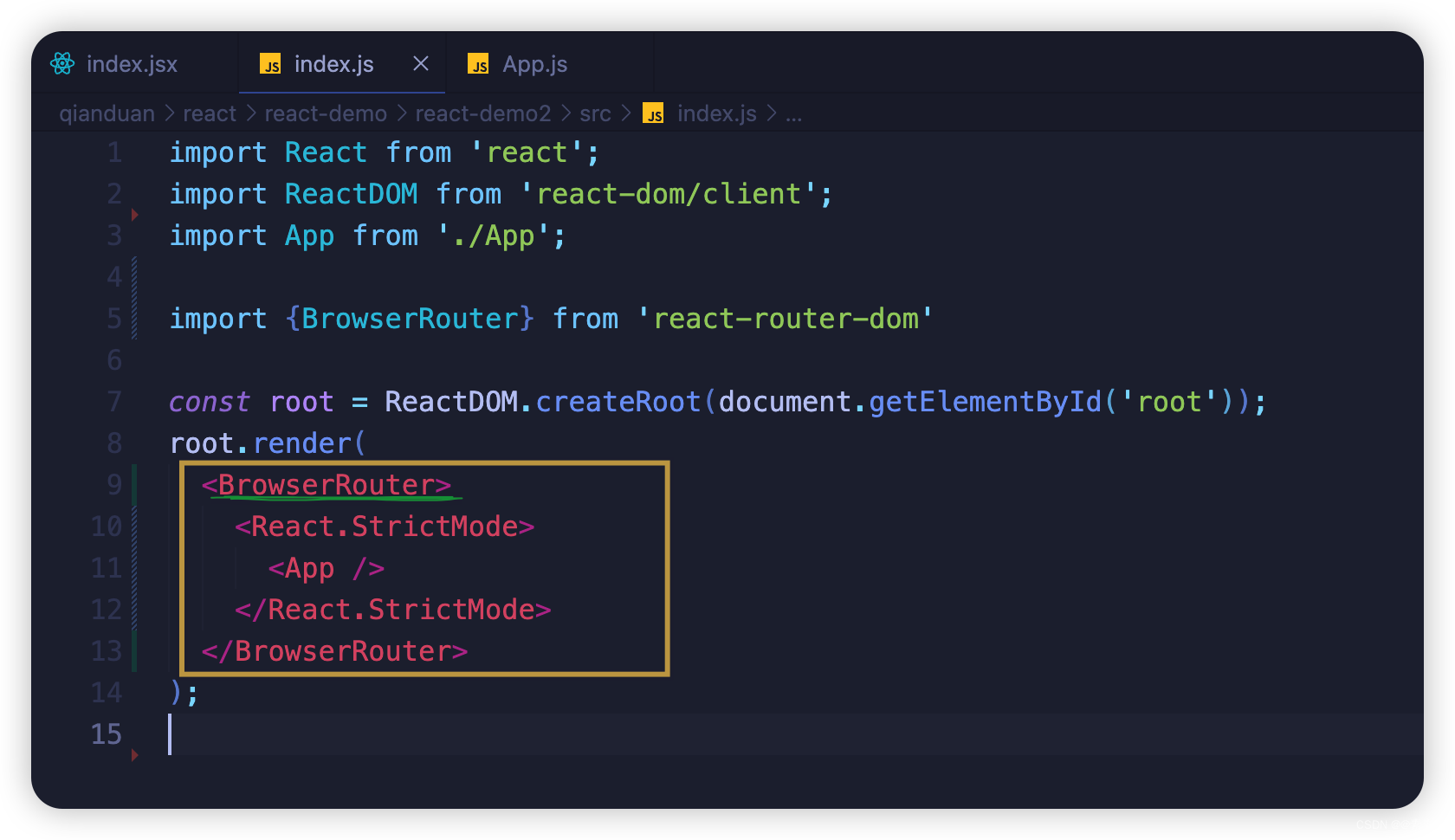
Task: Open qianduan folder in breadcrumb
Action: point(107,113)
